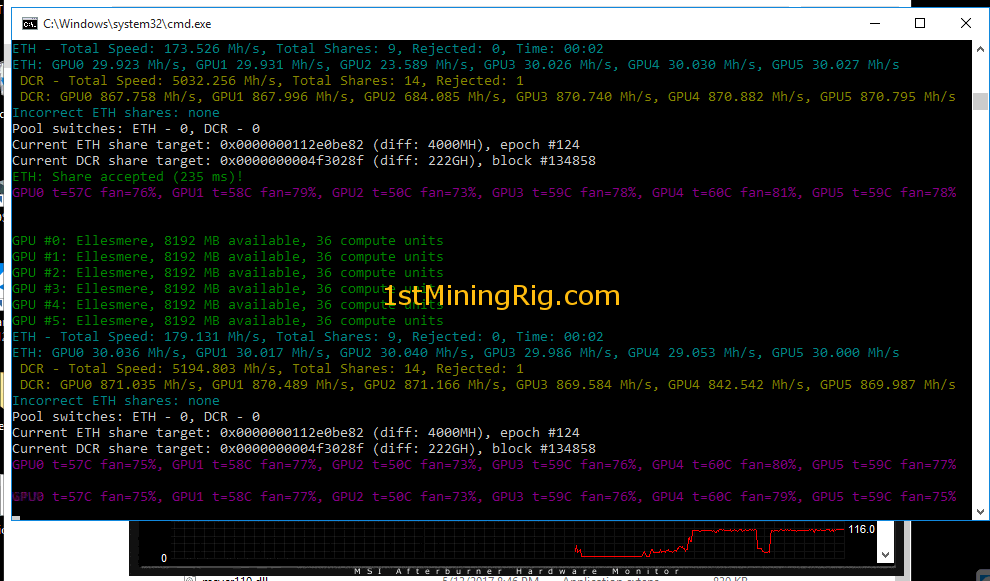Click the cmd.exe icon in title bar
The width and height of the screenshot is (990, 581).
click(30, 23)
